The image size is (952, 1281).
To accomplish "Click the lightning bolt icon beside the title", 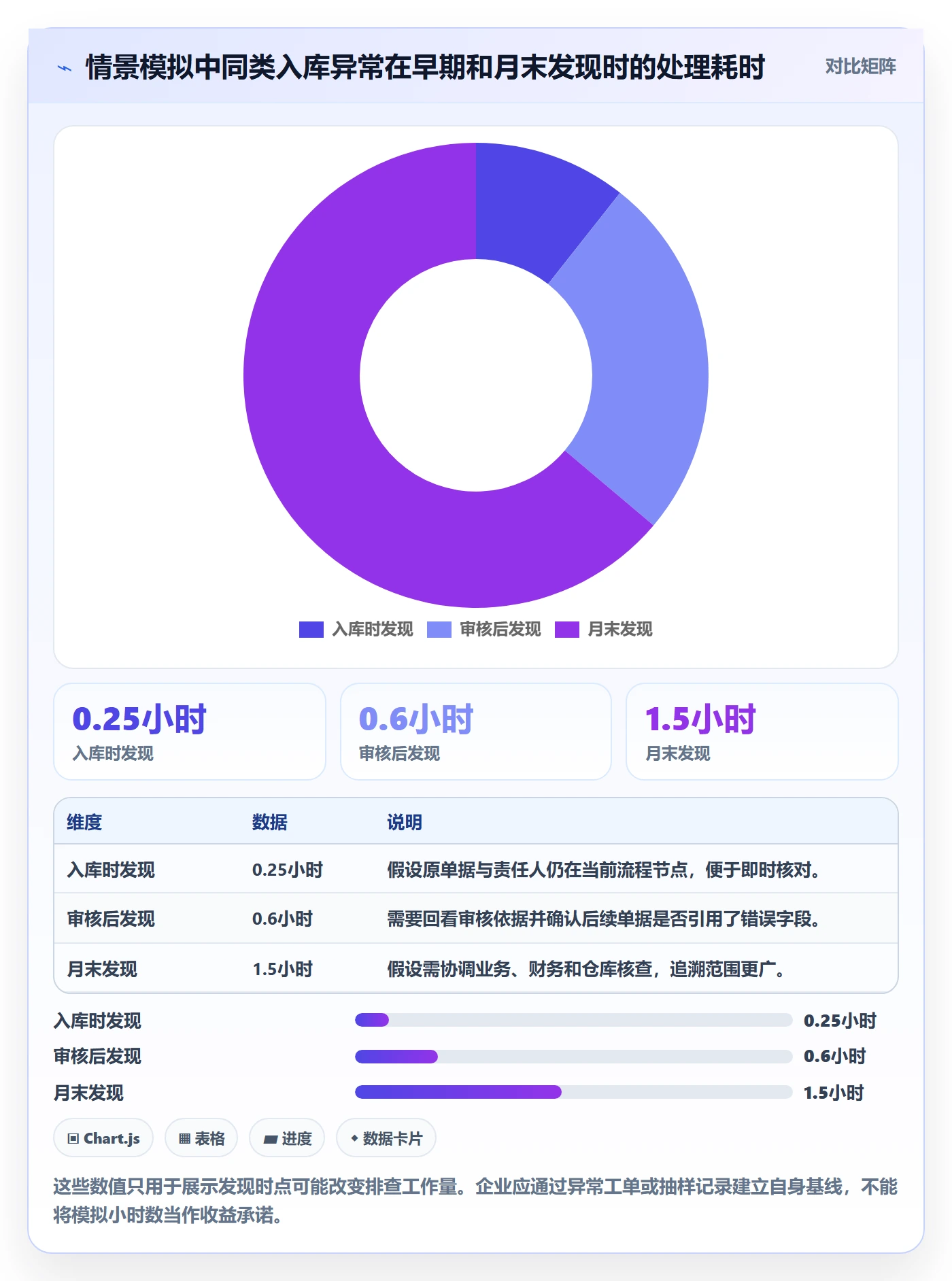I will [65, 68].
